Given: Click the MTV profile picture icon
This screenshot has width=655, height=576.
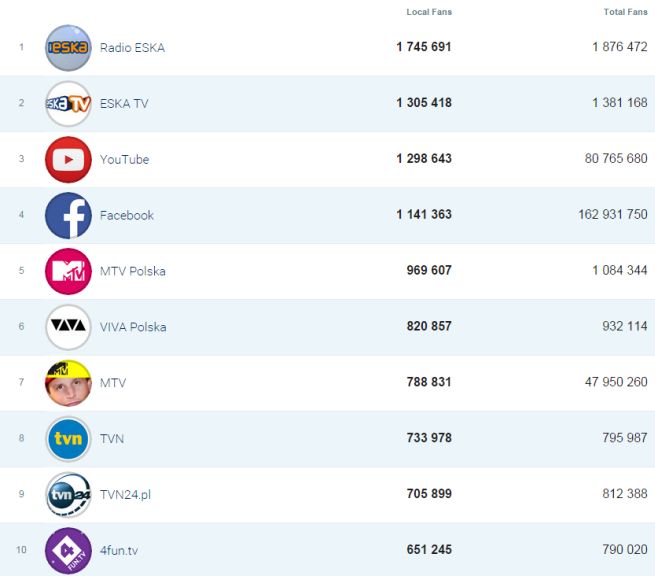Looking at the screenshot, I should click(x=68, y=383).
